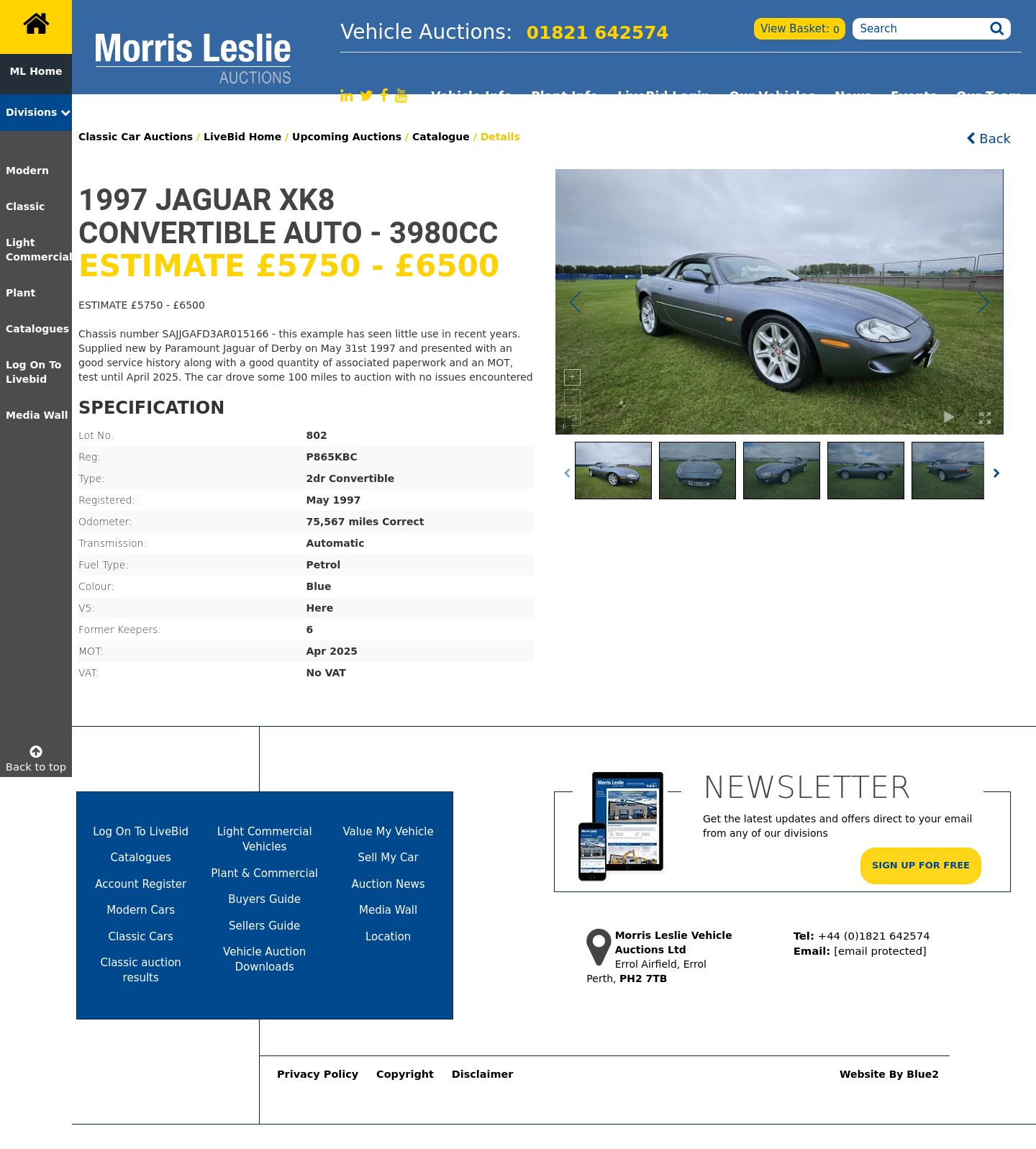
Task: Open Vehicle Auction Downloads link
Action: [x=265, y=959]
